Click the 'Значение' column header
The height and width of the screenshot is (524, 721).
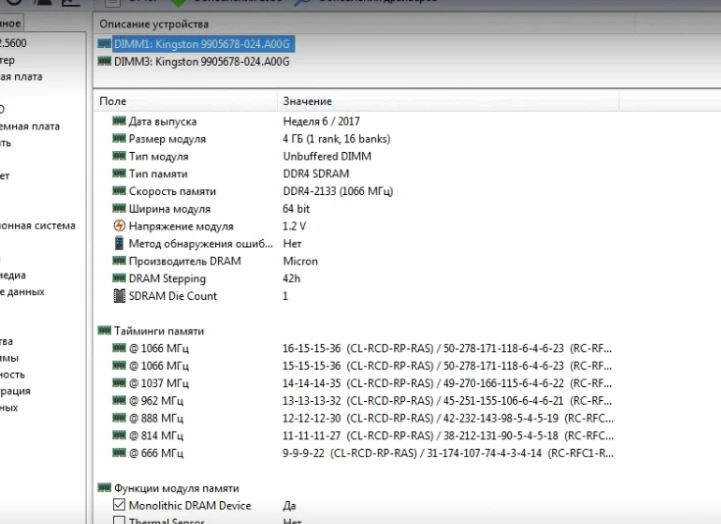(x=307, y=101)
